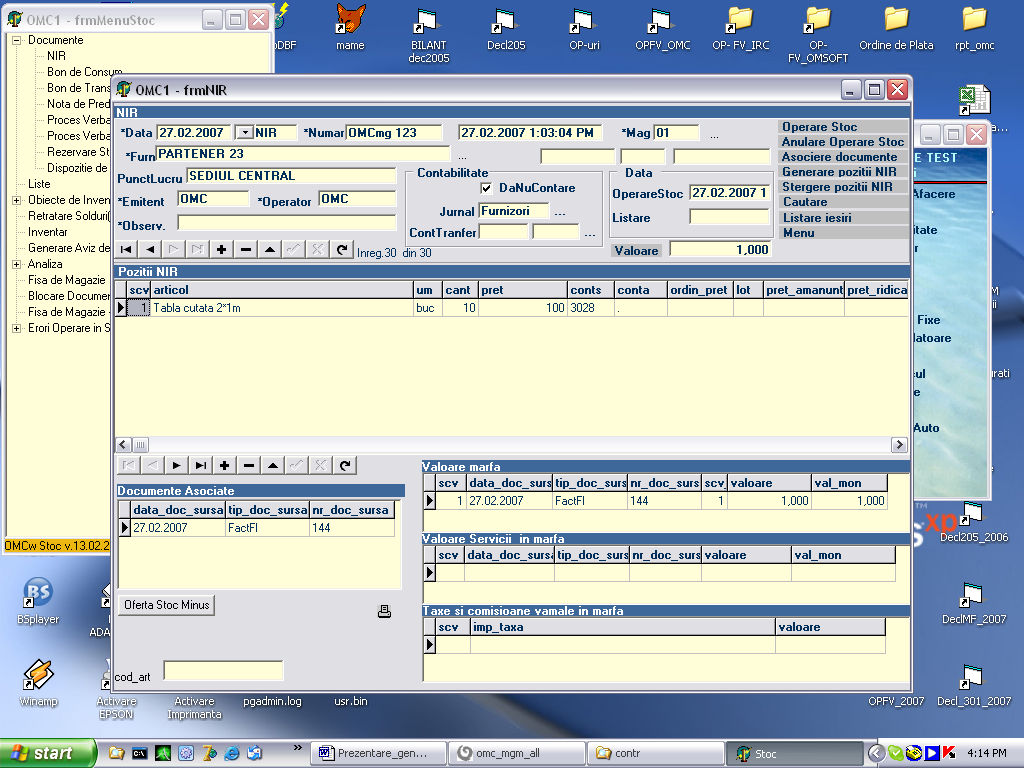Expand the Obiecte de Inven tree node

17,200
